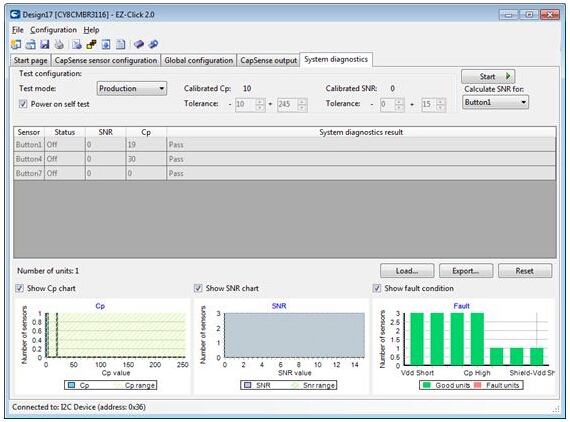Open the Test mode Production dropdown
The height and width of the screenshot is (422, 570).
tap(132, 88)
